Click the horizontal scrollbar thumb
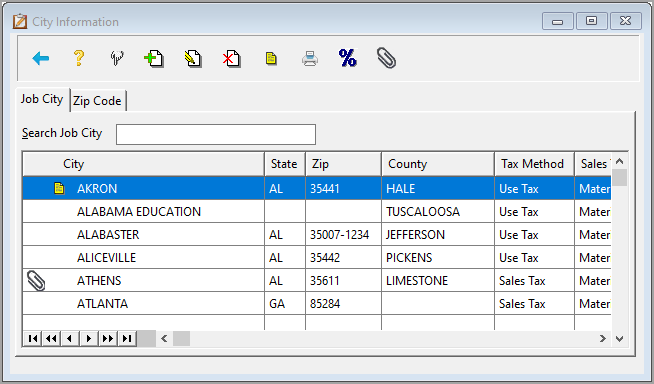Screen dimensions: 654x384 (x=181, y=339)
